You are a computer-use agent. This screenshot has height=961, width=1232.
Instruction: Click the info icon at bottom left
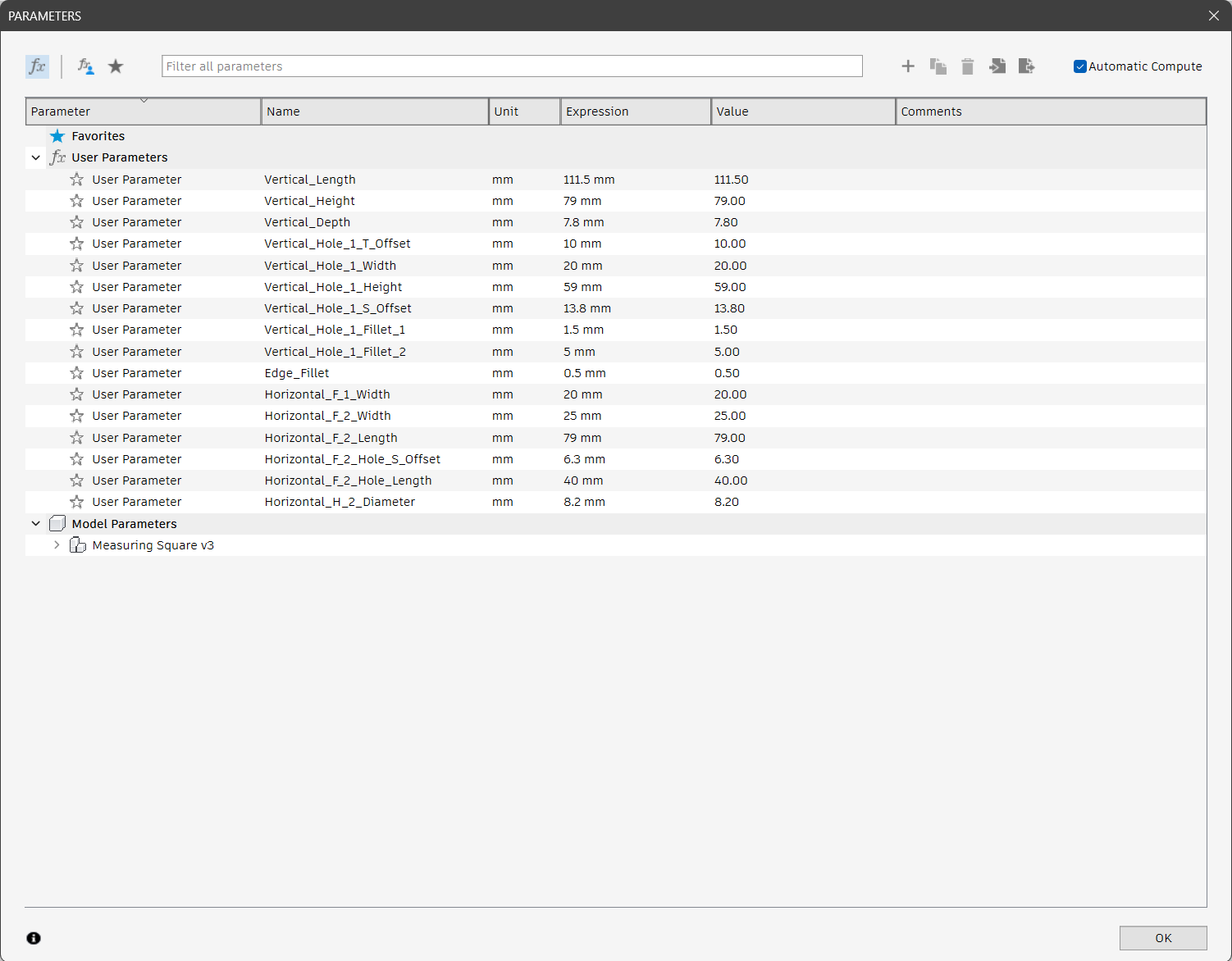34,938
